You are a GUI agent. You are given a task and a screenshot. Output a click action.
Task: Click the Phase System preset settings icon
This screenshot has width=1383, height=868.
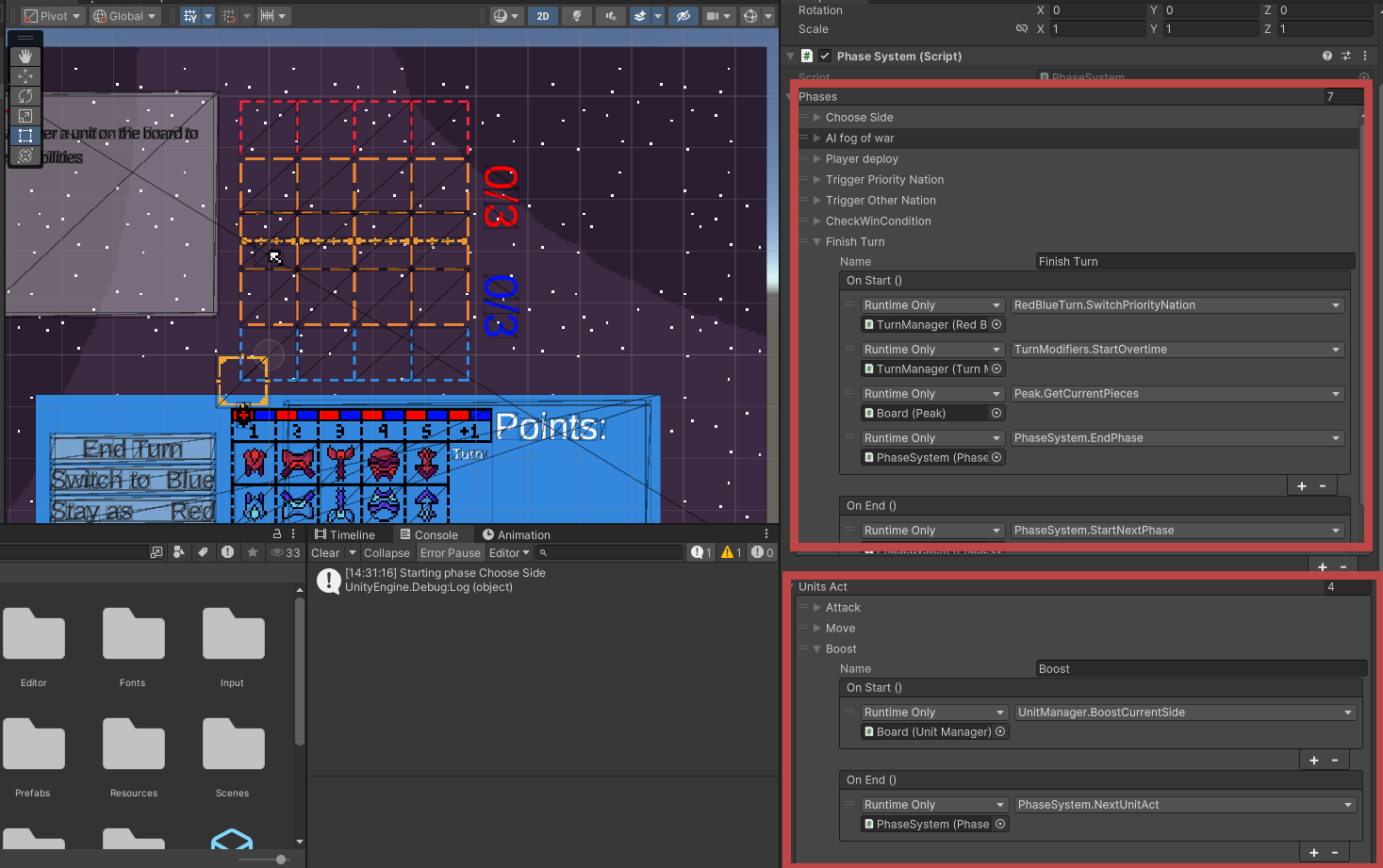click(x=1346, y=57)
